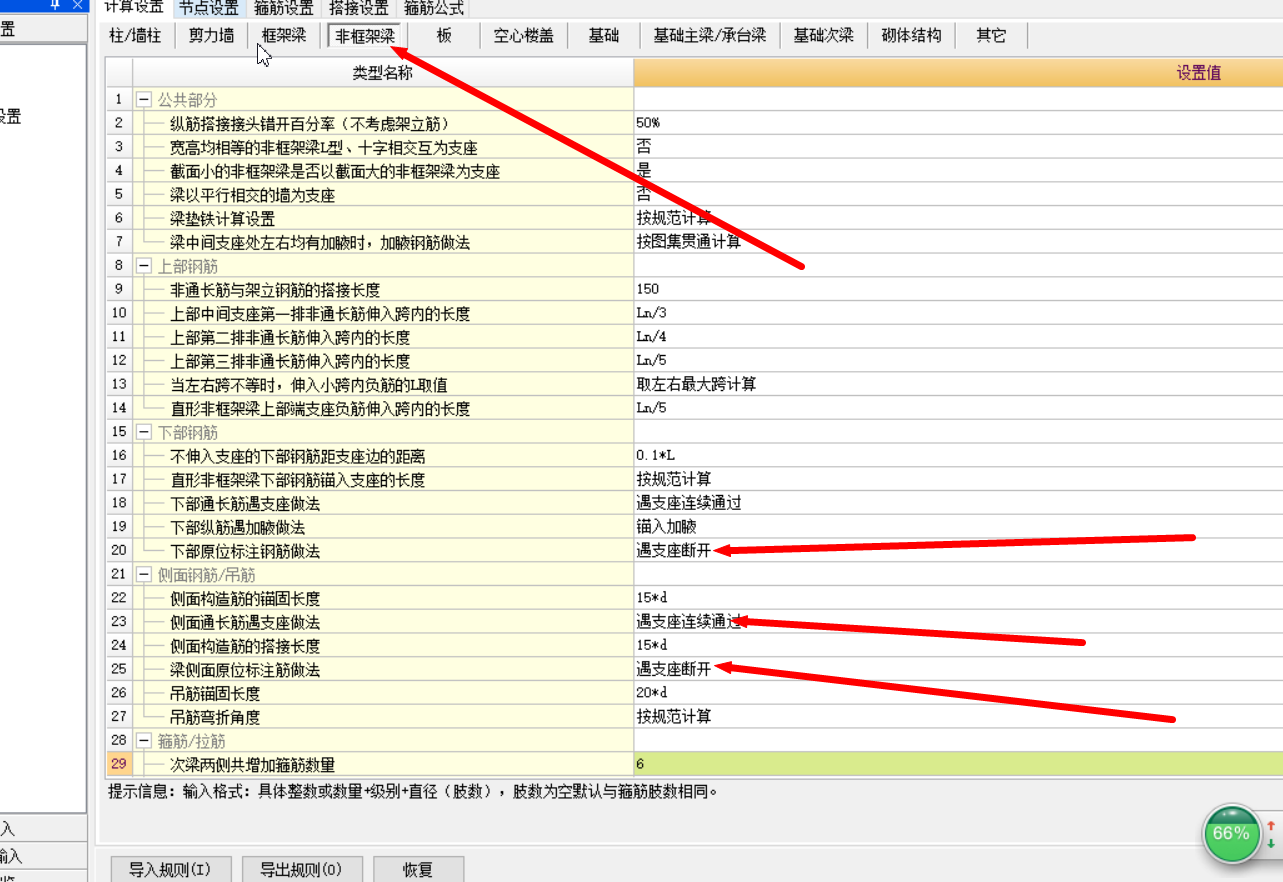Edit the value 6 for 次梁两侧共增加箍筋数量
The image size is (1283, 882).
click(x=958, y=764)
